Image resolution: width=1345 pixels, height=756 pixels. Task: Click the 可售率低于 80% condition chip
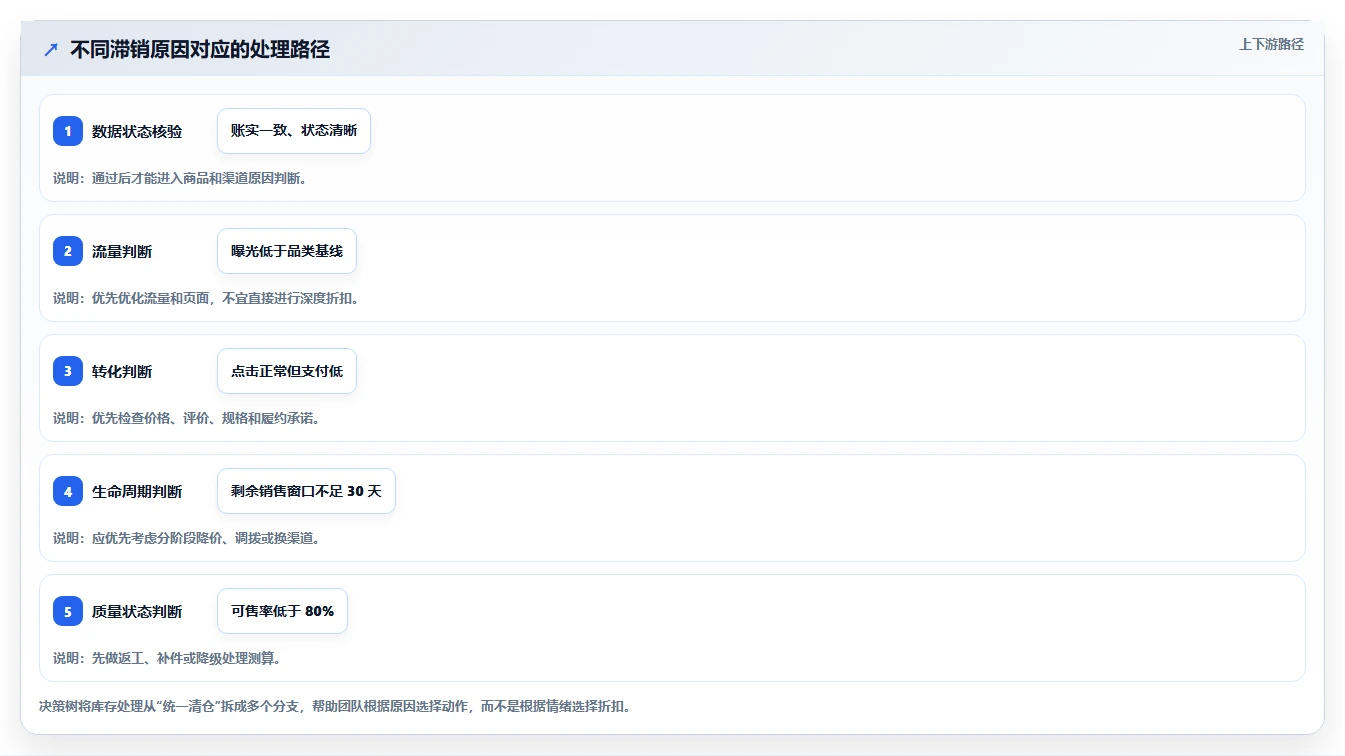click(x=282, y=611)
